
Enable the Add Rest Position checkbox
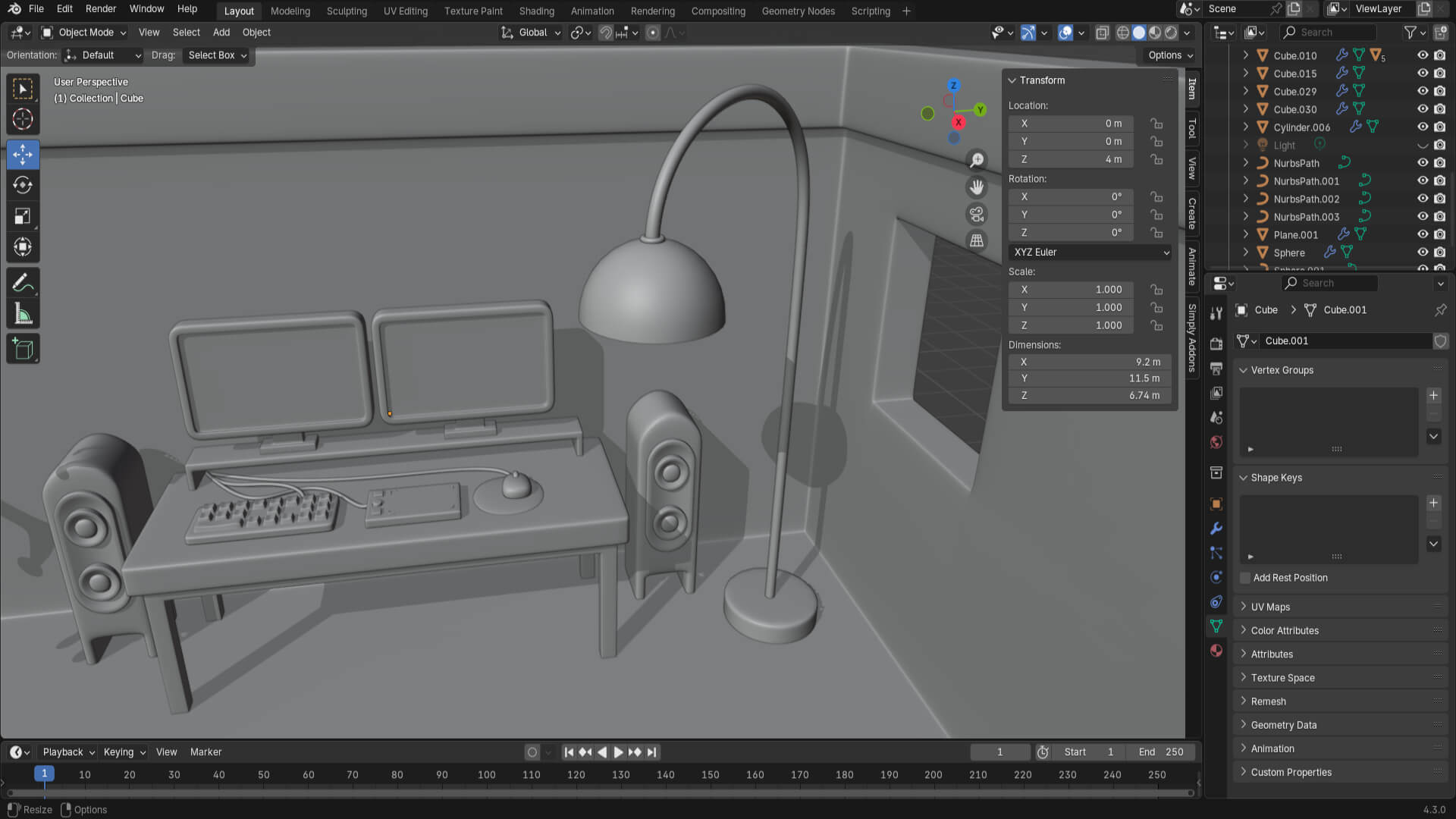pyautogui.click(x=1245, y=578)
